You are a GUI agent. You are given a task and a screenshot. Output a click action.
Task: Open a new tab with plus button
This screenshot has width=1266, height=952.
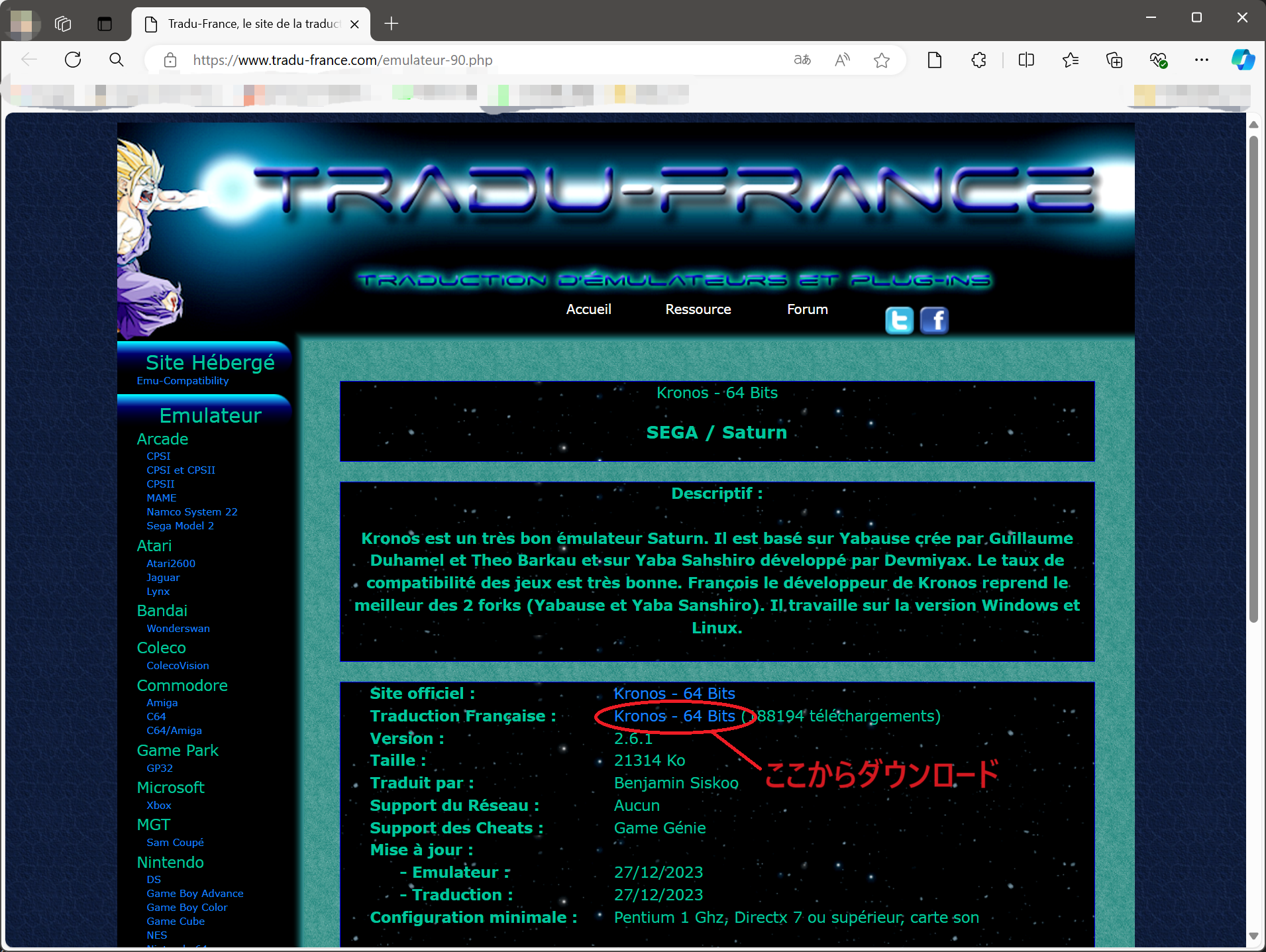(392, 24)
